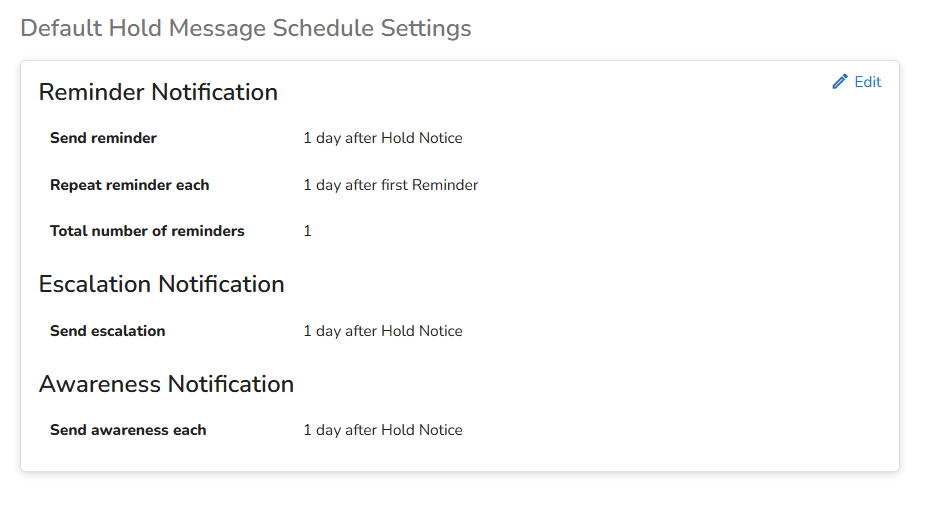This screenshot has height=507, width=935.
Task: Click the word Awareness in the section heading
Action: (100, 384)
